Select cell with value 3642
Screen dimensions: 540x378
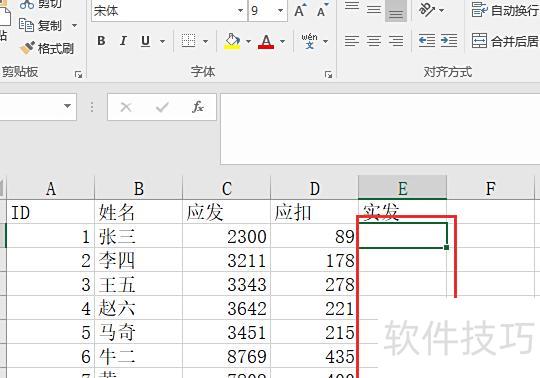pos(227,308)
